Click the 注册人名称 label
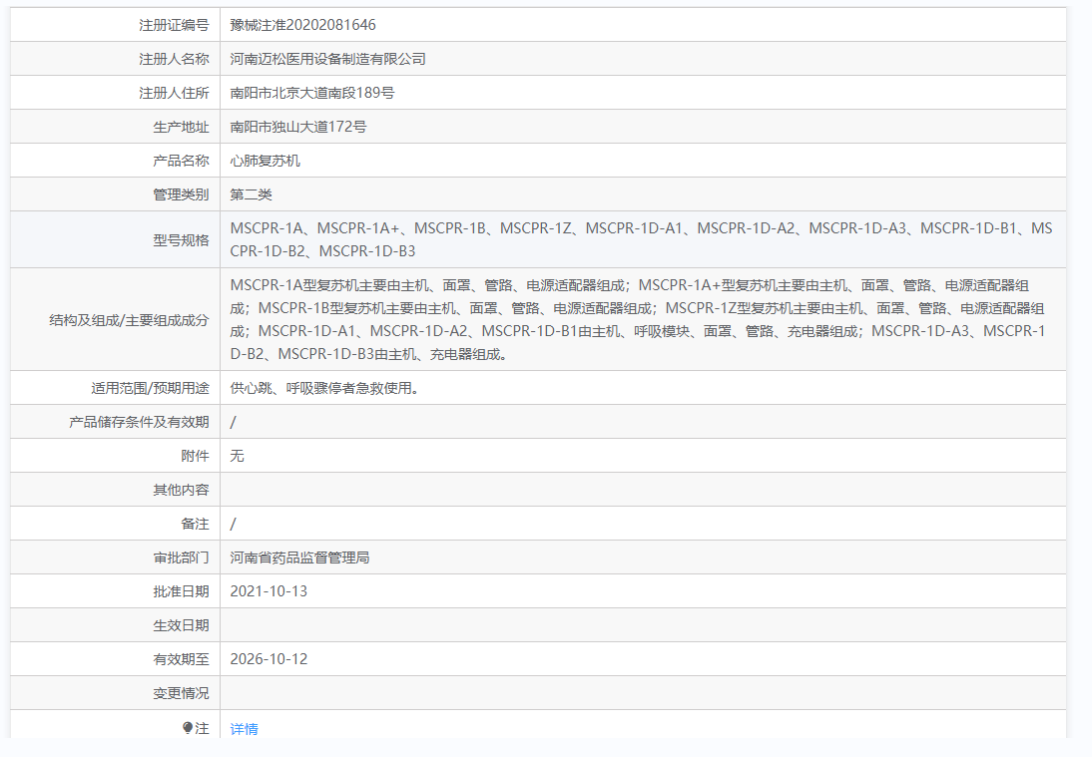1092x757 pixels. click(x=174, y=59)
